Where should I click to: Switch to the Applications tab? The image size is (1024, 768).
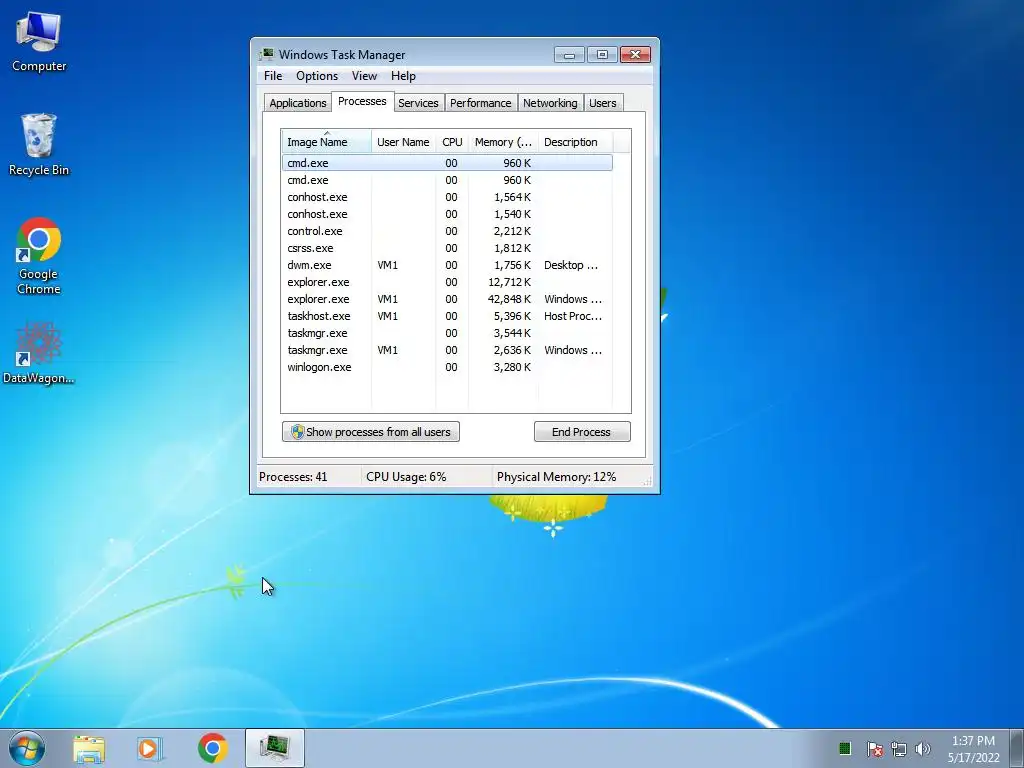pyautogui.click(x=298, y=103)
